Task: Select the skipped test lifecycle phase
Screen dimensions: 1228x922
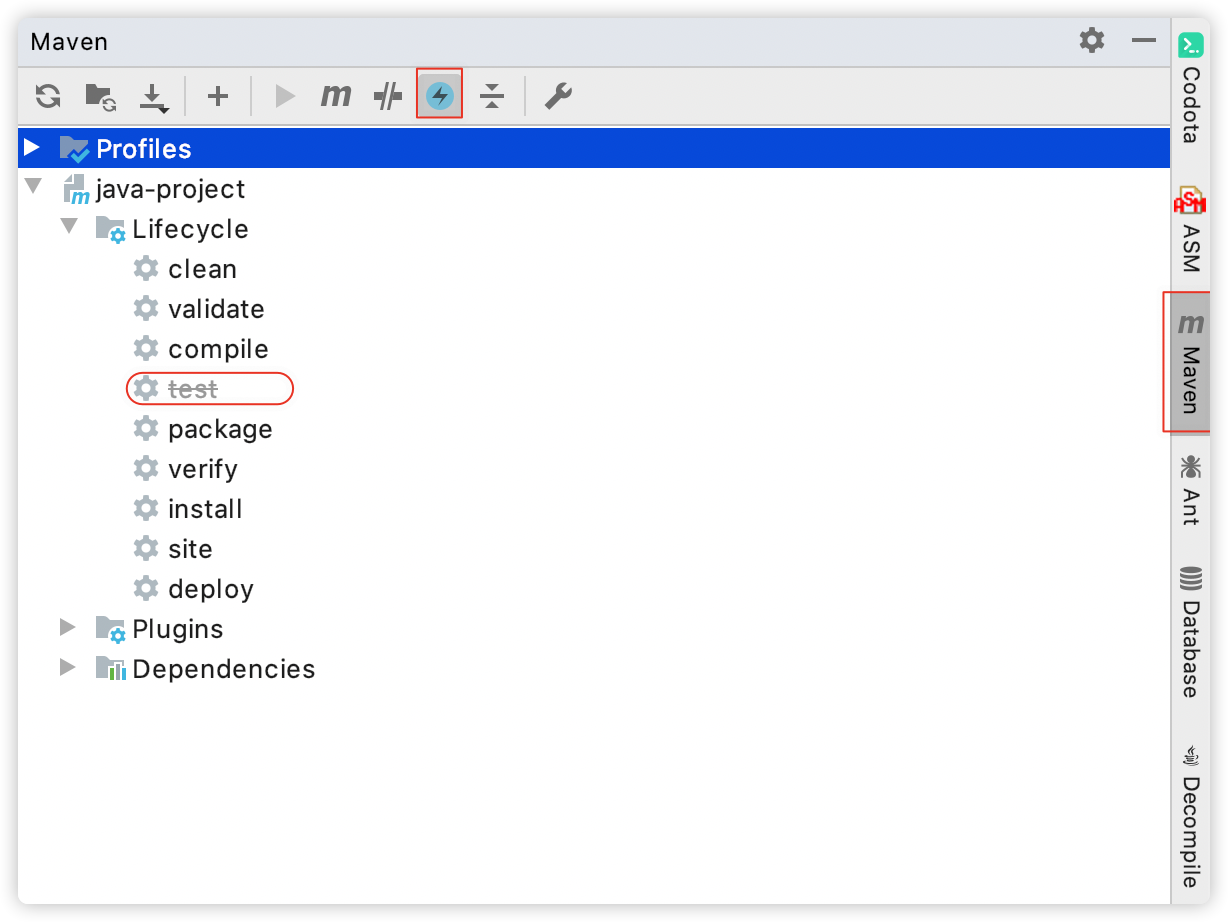Action: (x=193, y=389)
